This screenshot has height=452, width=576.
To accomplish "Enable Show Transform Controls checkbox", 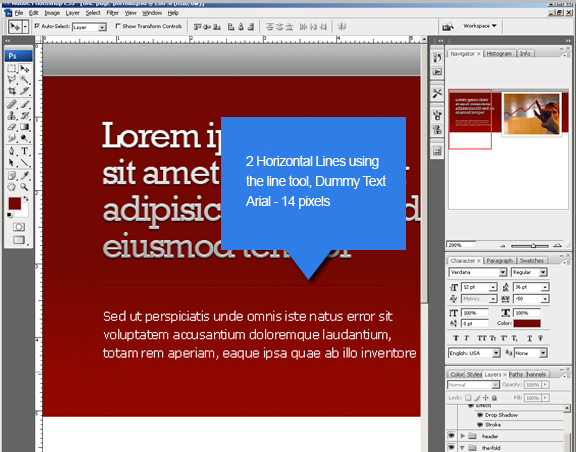I will click(118, 26).
